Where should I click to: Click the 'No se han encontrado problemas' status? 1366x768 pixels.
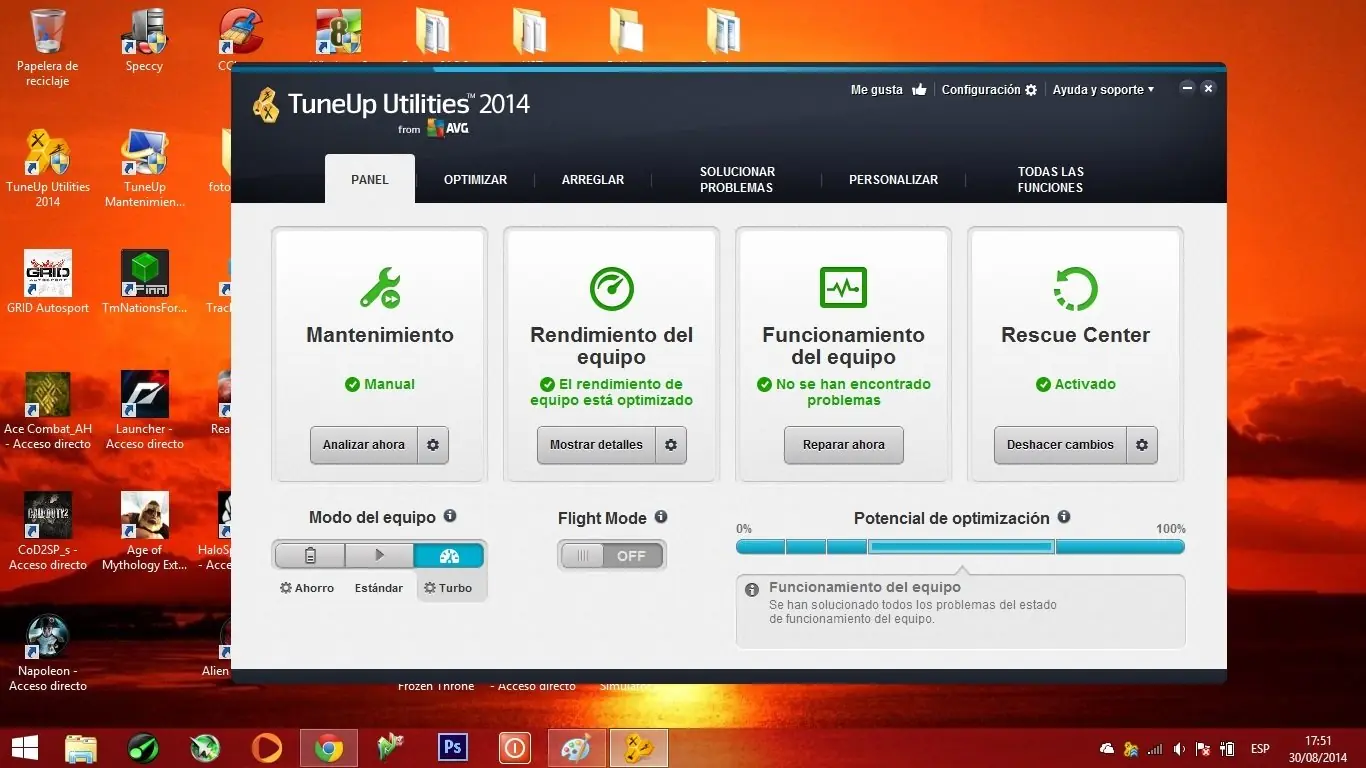click(843, 392)
